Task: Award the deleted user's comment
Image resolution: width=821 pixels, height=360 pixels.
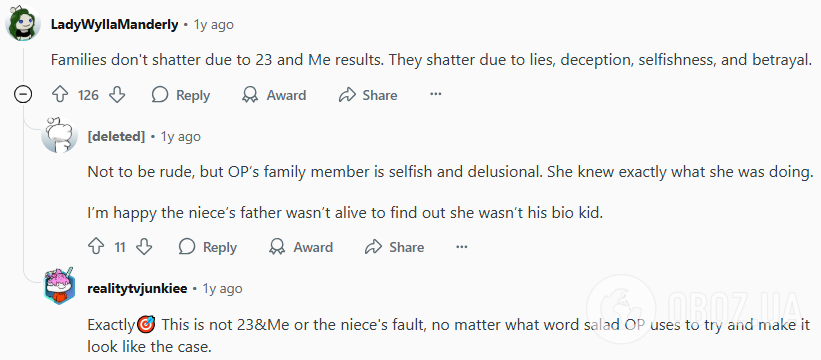Action: point(301,246)
